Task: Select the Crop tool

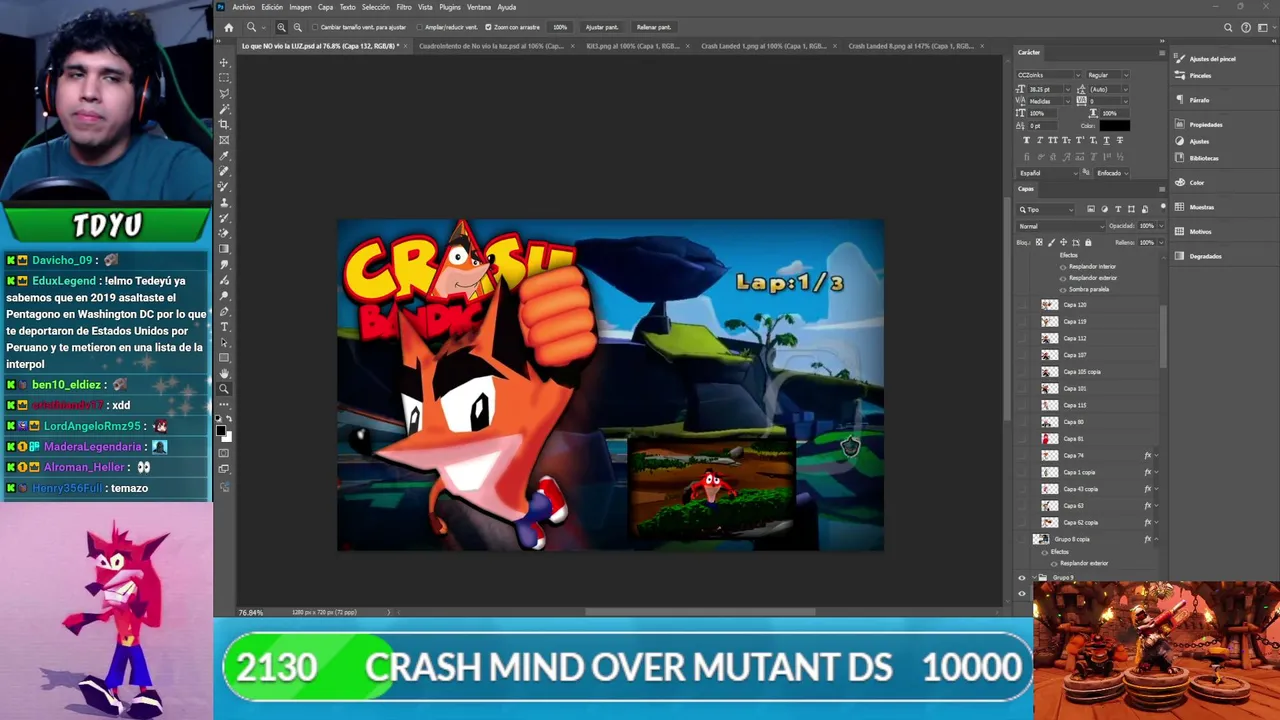Action: coord(224,124)
